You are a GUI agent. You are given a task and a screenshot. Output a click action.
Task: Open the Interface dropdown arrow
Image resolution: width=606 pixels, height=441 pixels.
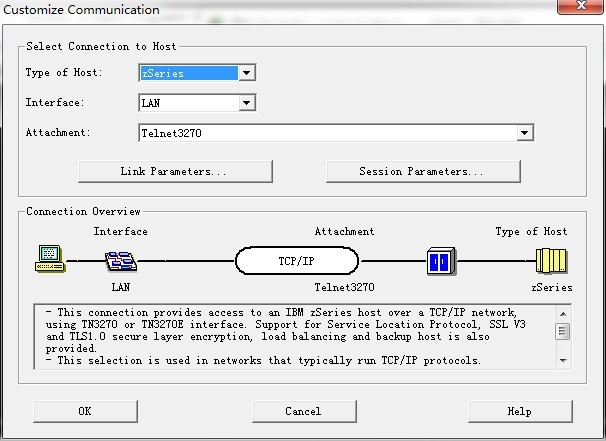[247, 103]
